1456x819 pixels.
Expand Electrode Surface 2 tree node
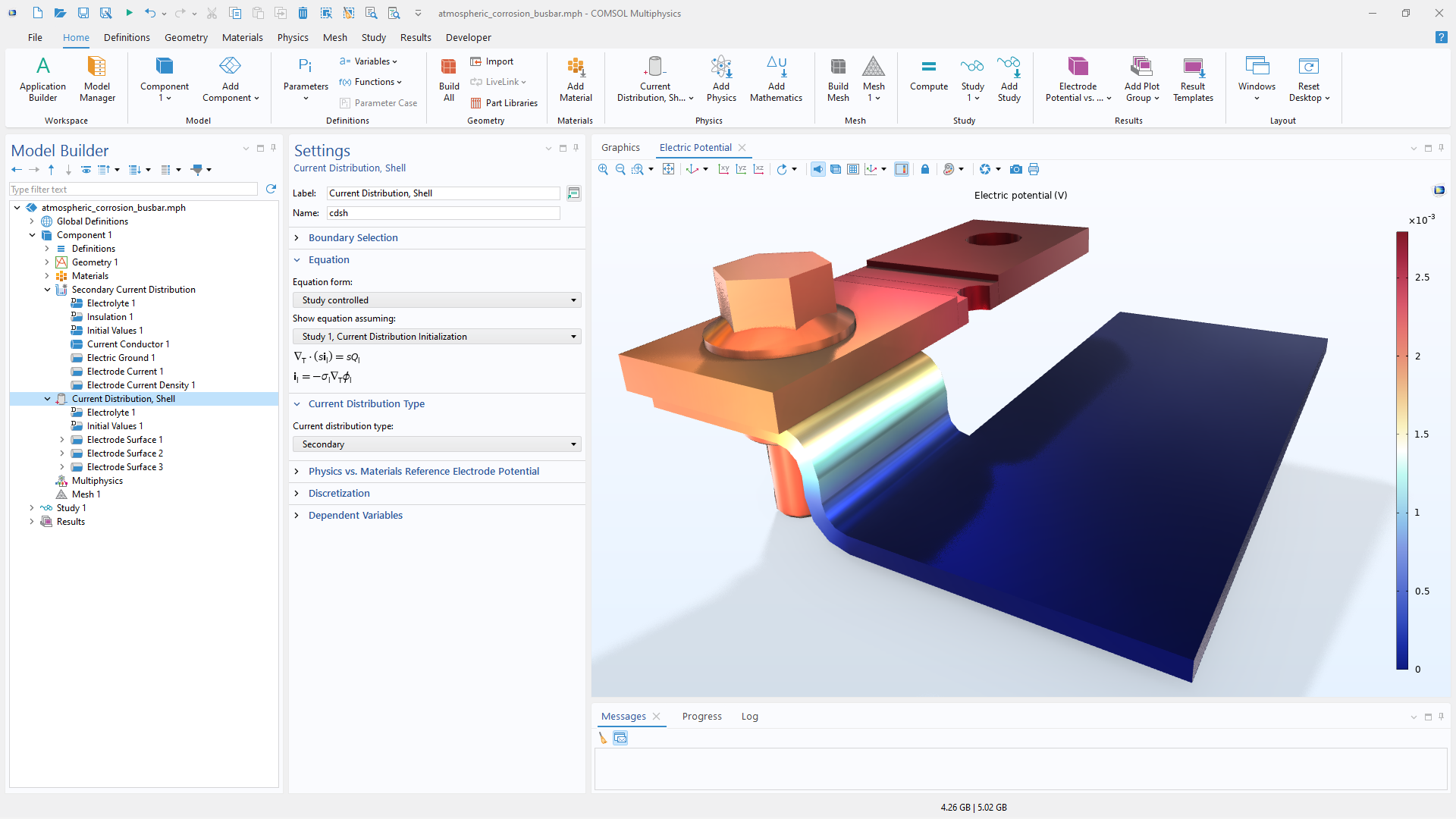coord(62,453)
